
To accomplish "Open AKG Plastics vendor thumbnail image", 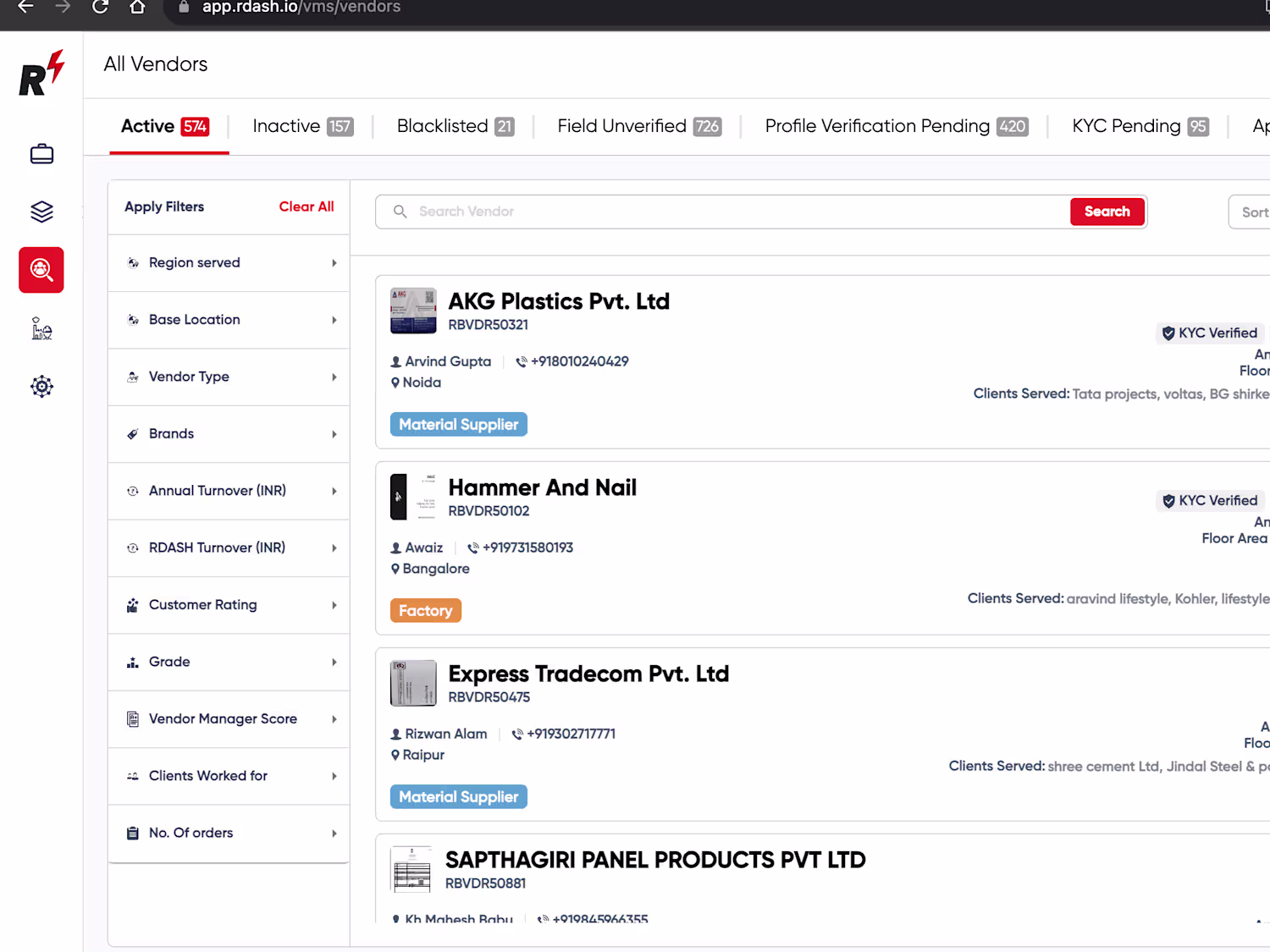I will [x=413, y=311].
